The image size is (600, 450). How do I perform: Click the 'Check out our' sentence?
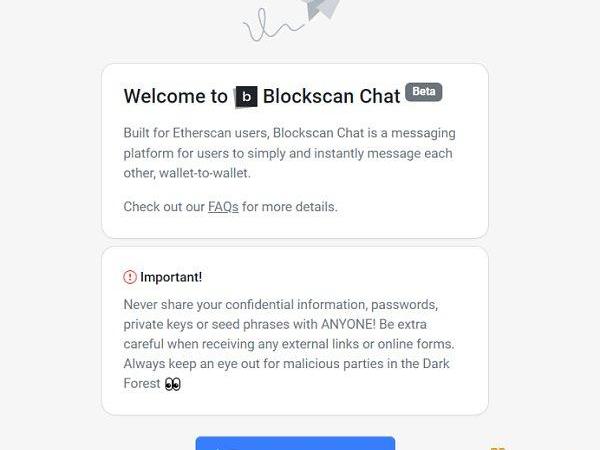pos(164,207)
